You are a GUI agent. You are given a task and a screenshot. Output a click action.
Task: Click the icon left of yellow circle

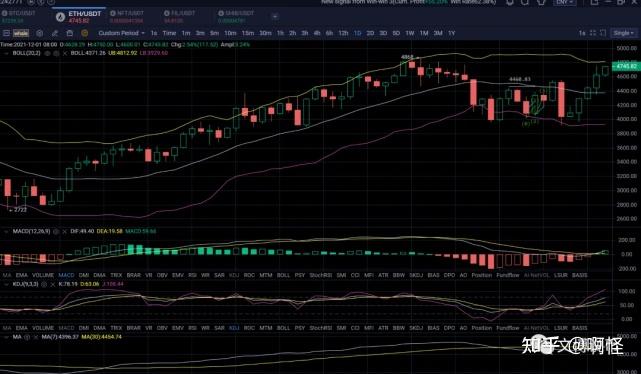click(70, 33)
